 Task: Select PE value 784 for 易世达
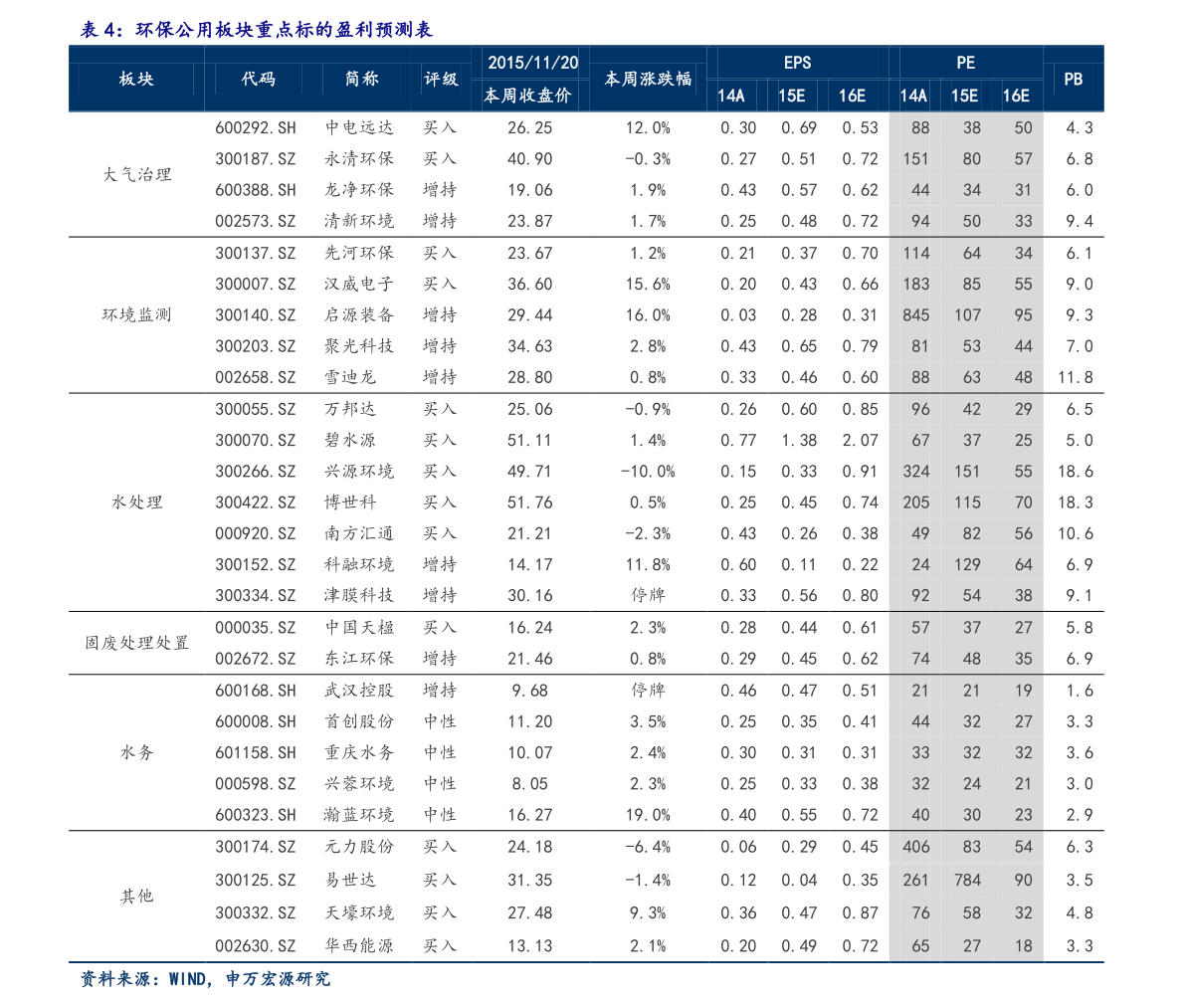click(967, 881)
